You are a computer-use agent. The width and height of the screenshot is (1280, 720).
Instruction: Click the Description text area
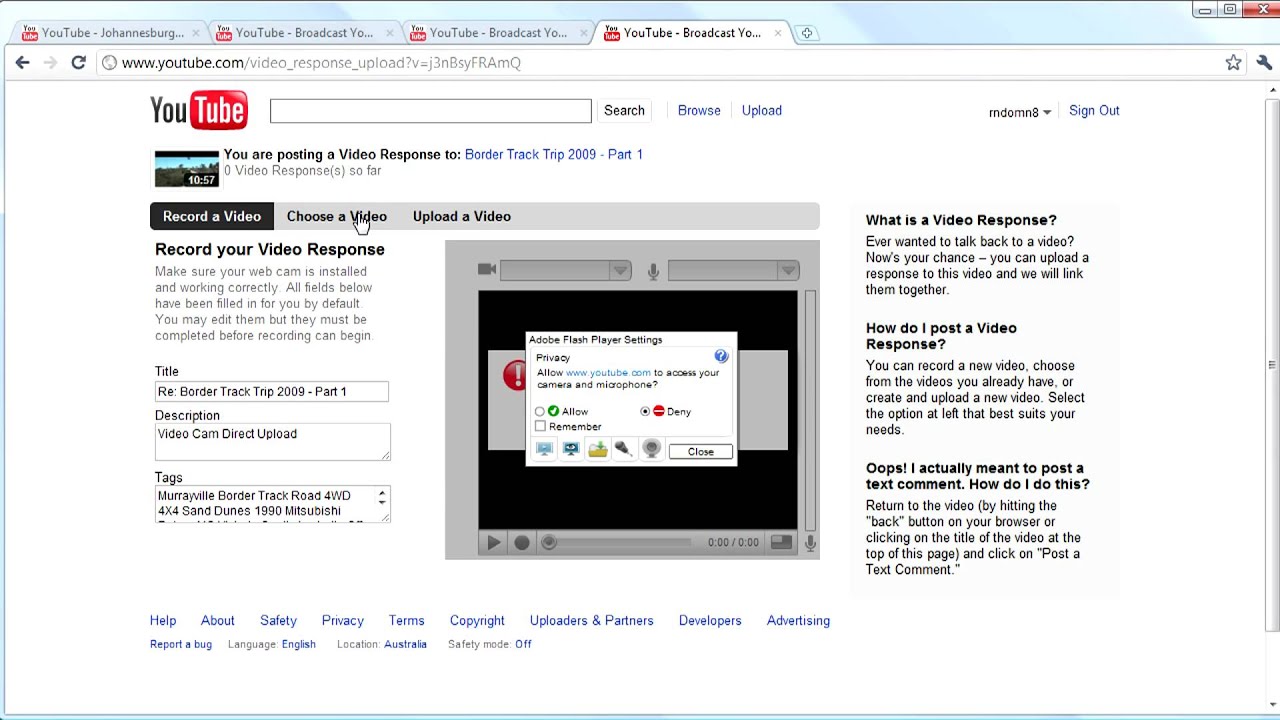point(272,441)
